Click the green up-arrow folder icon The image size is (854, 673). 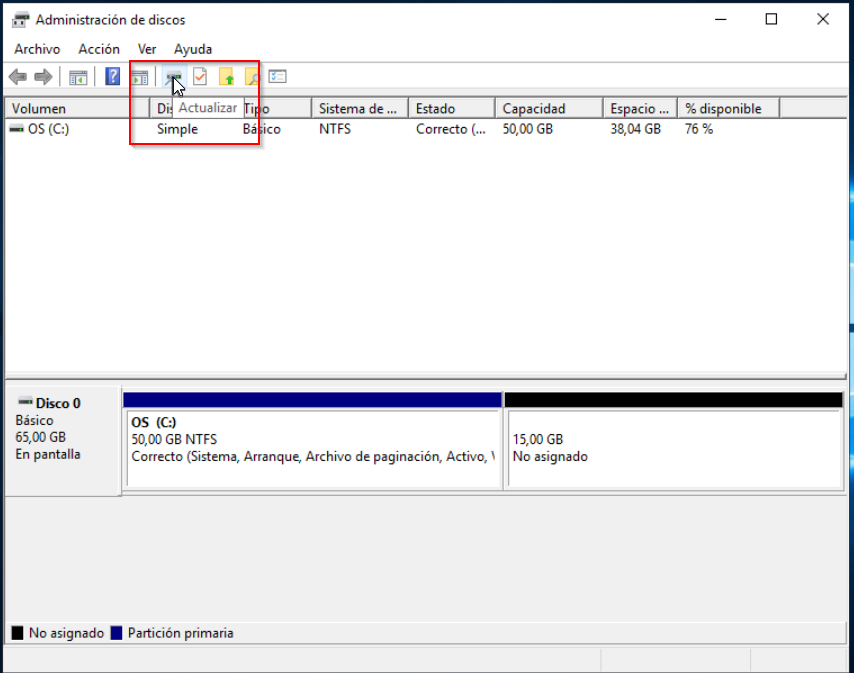pyautogui.click(x=226, y=77)
